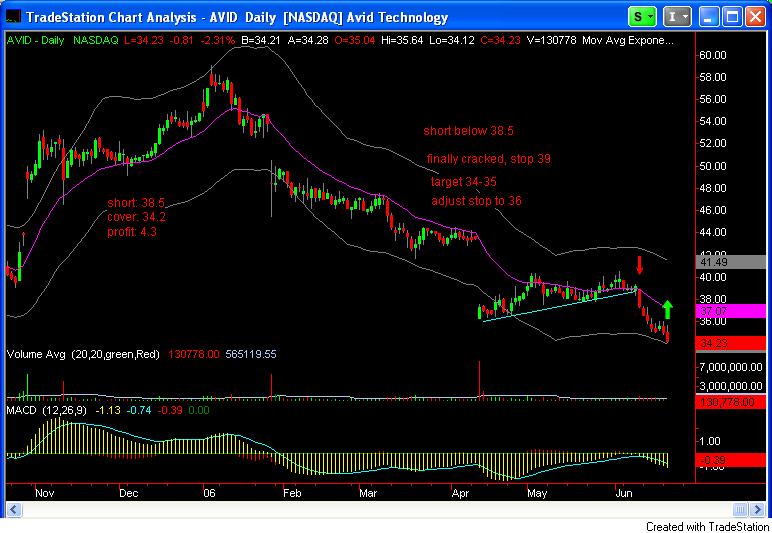Click 'adjust stop to 36' annotation
The height and width of the screenshot is (533, 772).
pyautogui.click(x=476, y=201)
